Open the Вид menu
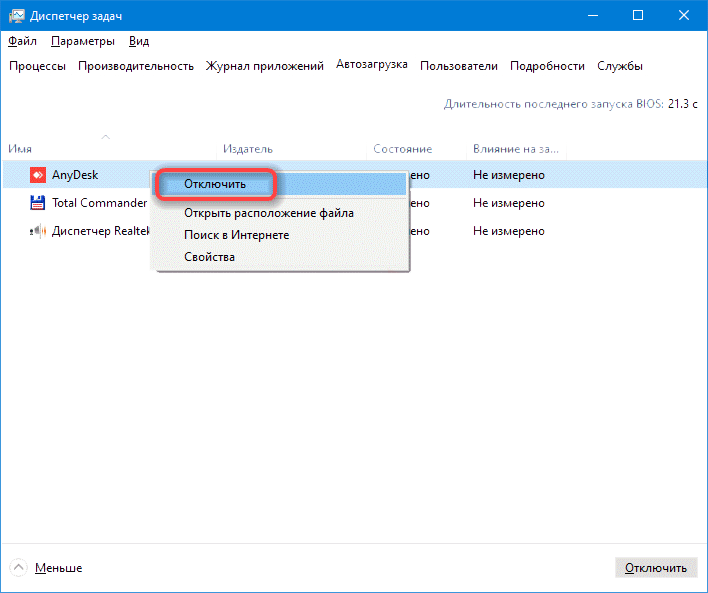This screenshot has height=593, width=708. click(x=139, y=41)
